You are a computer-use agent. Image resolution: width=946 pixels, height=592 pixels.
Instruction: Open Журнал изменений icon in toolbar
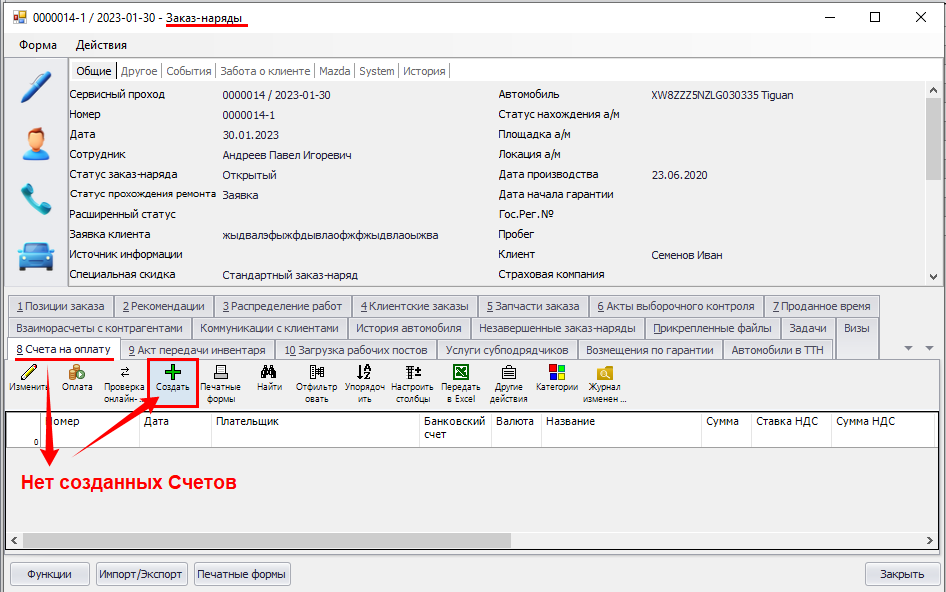606,373
